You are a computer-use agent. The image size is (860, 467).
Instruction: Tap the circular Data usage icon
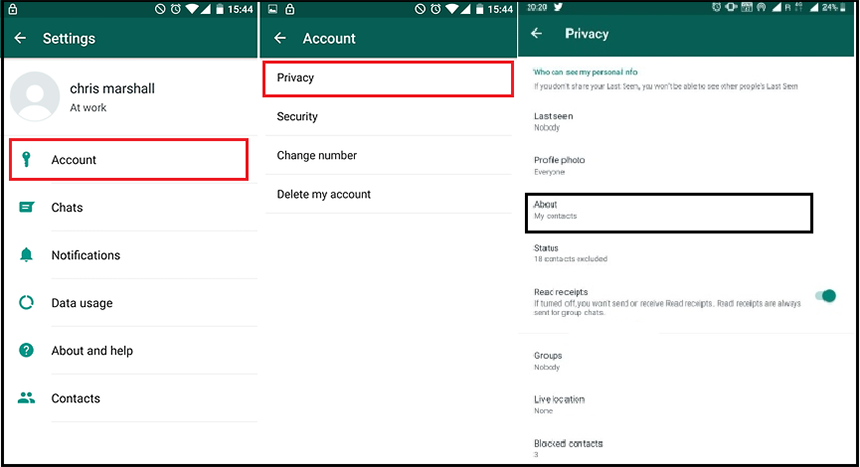(x=26, y=302)
